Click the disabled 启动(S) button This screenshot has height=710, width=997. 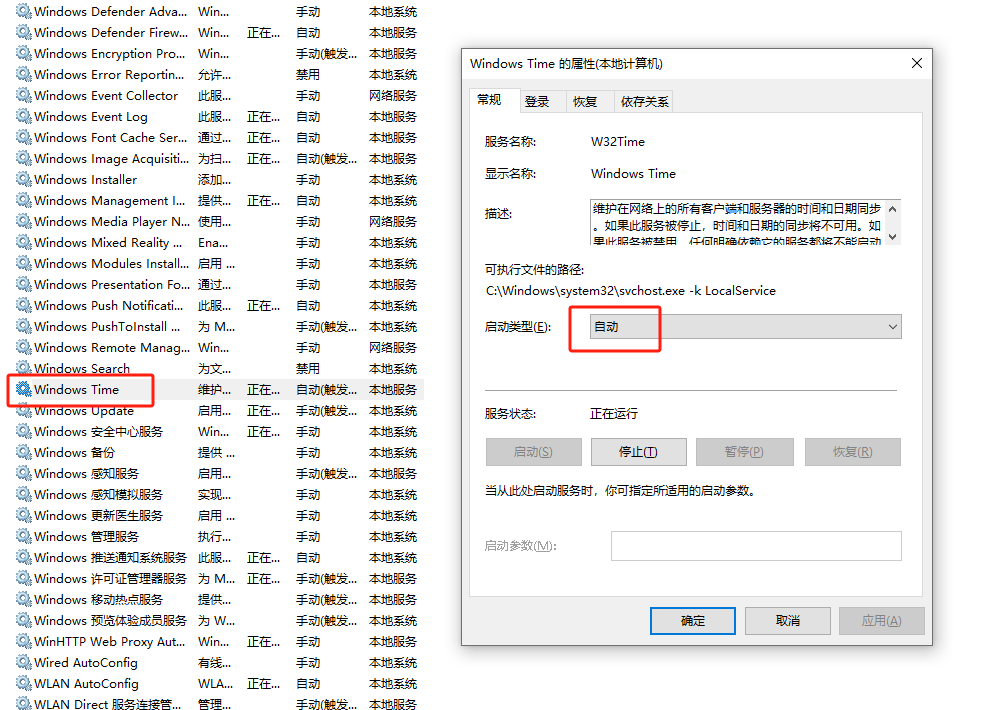coord(533,452)
